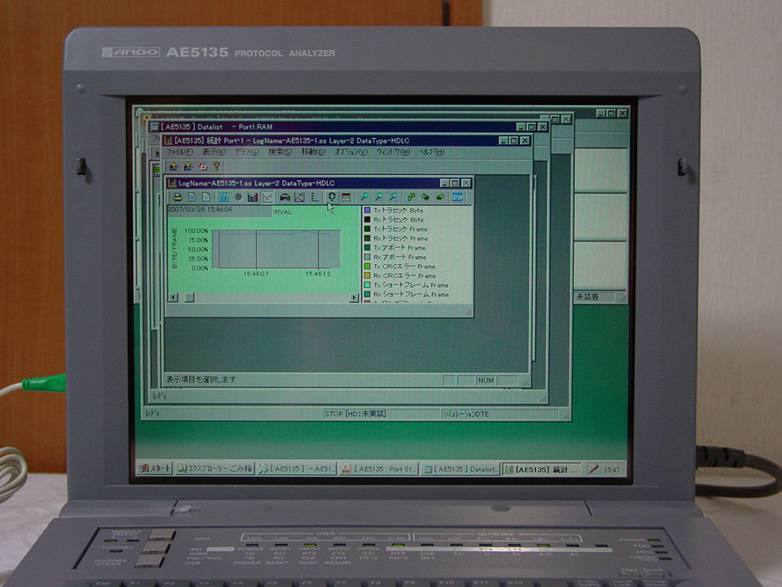This screenshot has width=782, height=587.
Task: Open the 移動(D) menu
Action: click(314, 152)
